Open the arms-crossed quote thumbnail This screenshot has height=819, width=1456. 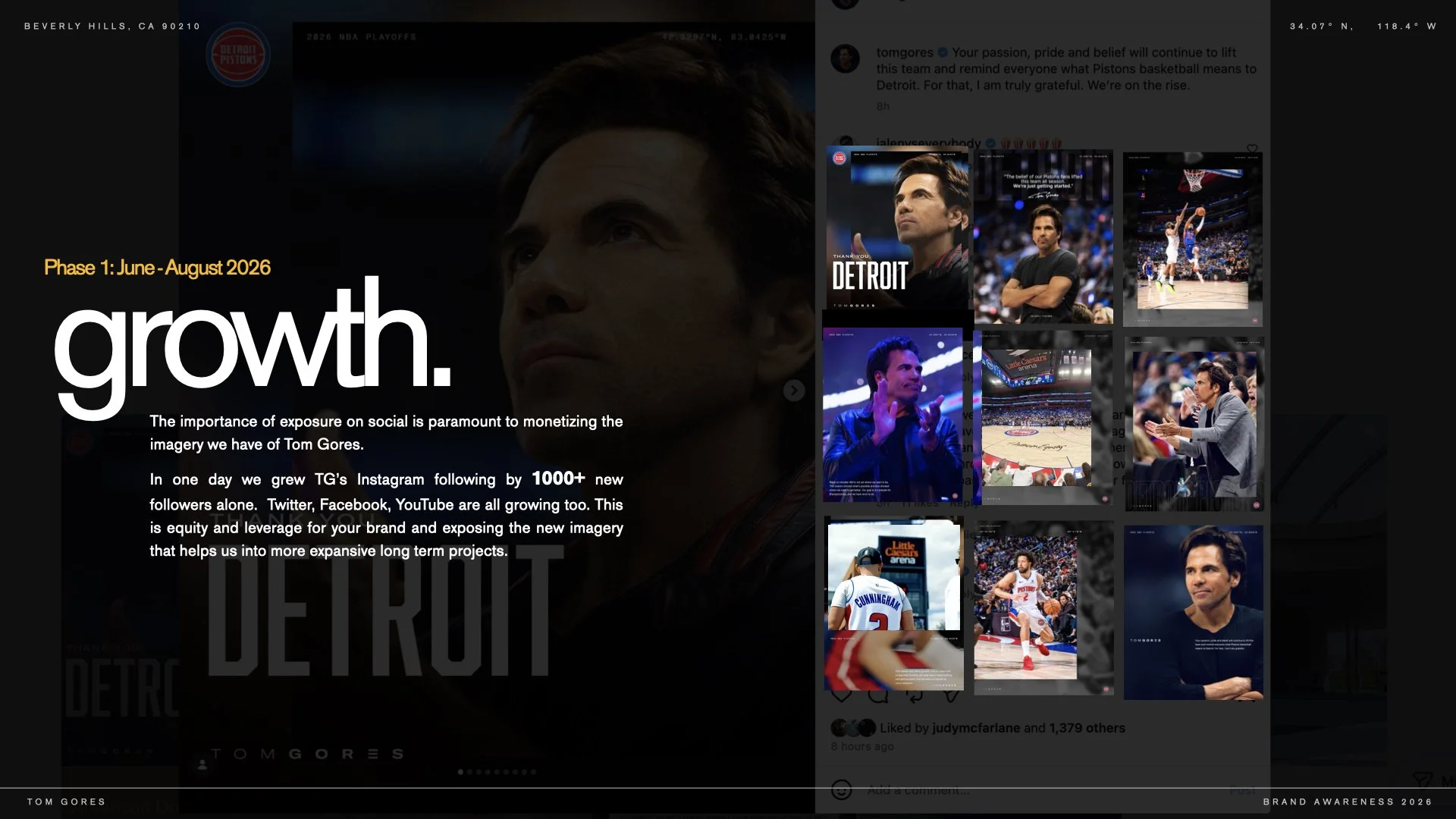pyautogui.click(x=1043, y=237)
